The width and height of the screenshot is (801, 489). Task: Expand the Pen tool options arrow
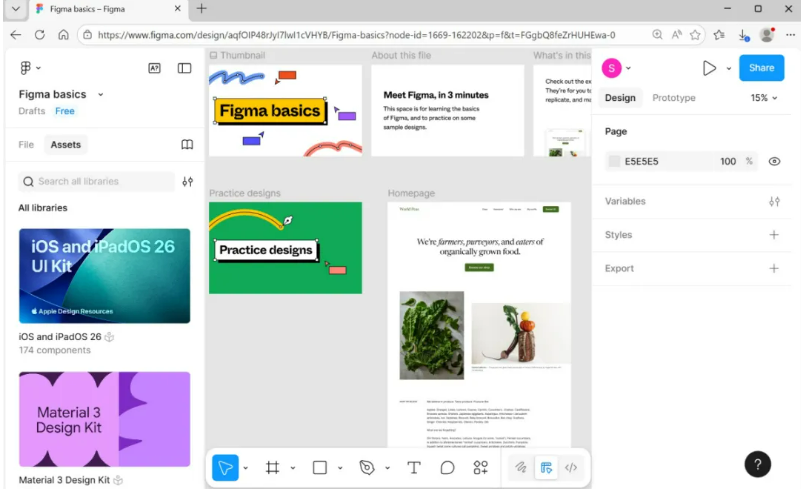coord(388,468)
